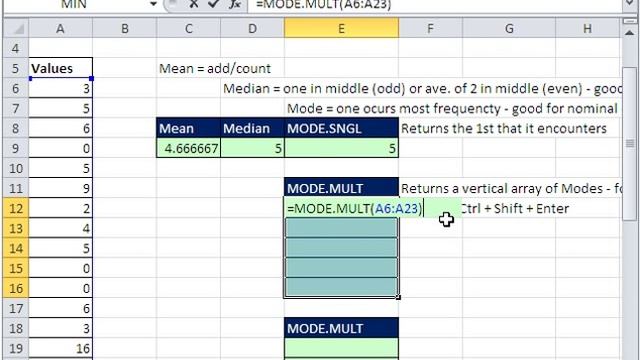Image resolution: width=640 pixels, height=360 pixels.
Task: Click the highlighted cell E16
Action: 341,288
